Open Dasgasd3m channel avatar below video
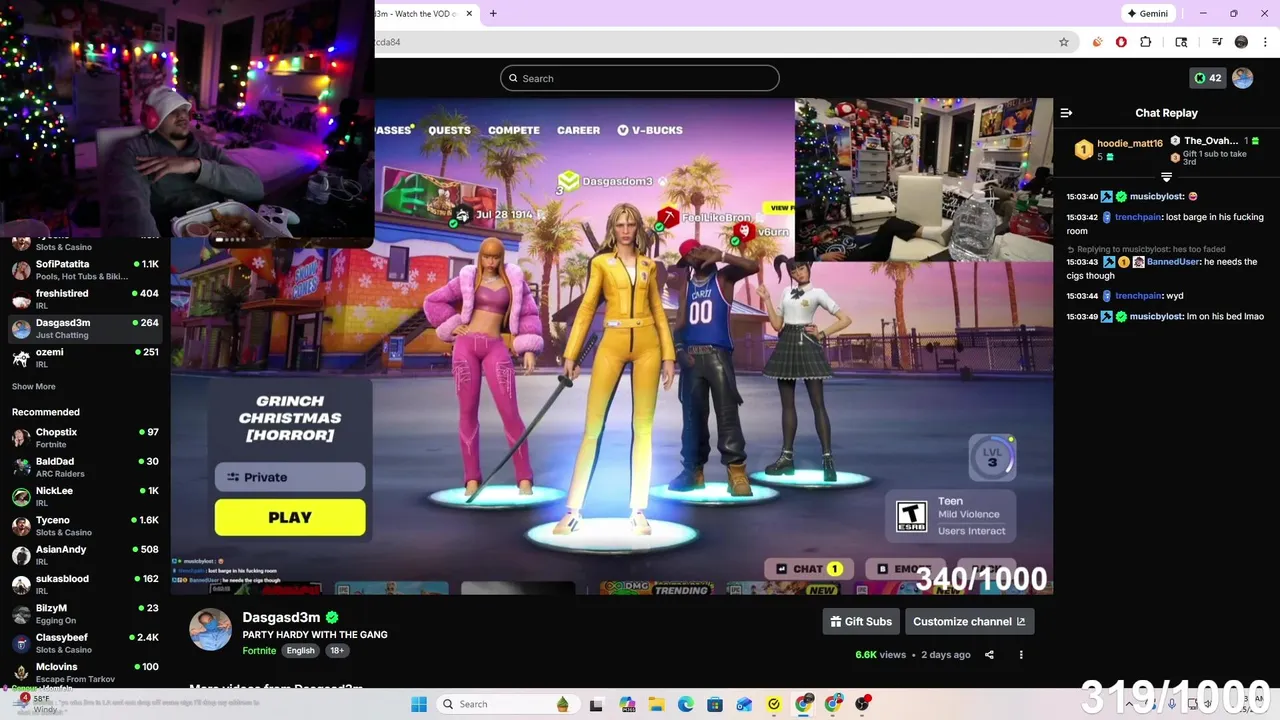 [211, 629]
